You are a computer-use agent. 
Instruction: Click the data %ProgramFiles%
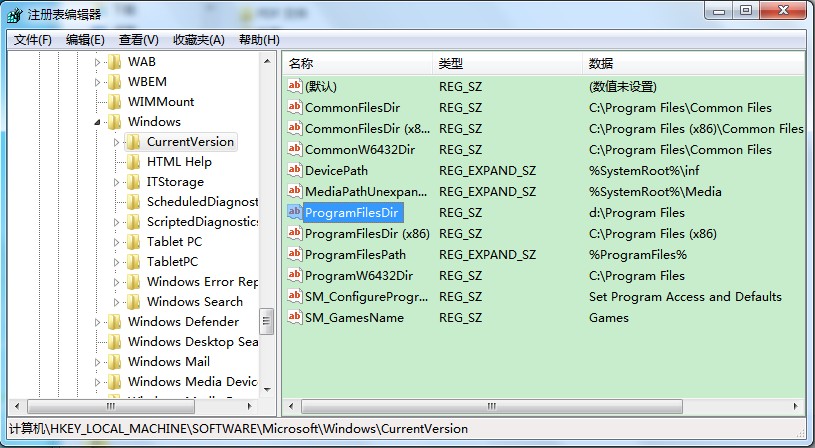coord(638,255)
